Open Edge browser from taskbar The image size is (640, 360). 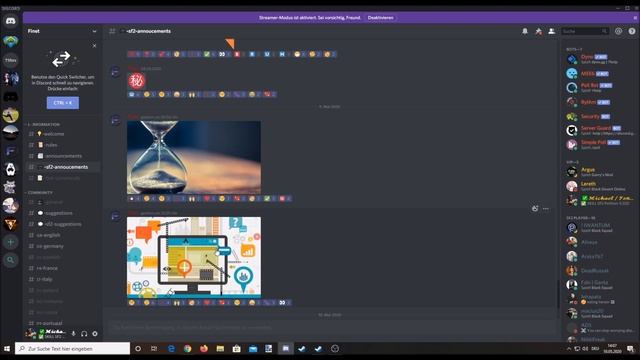click(x=171, y=349)
